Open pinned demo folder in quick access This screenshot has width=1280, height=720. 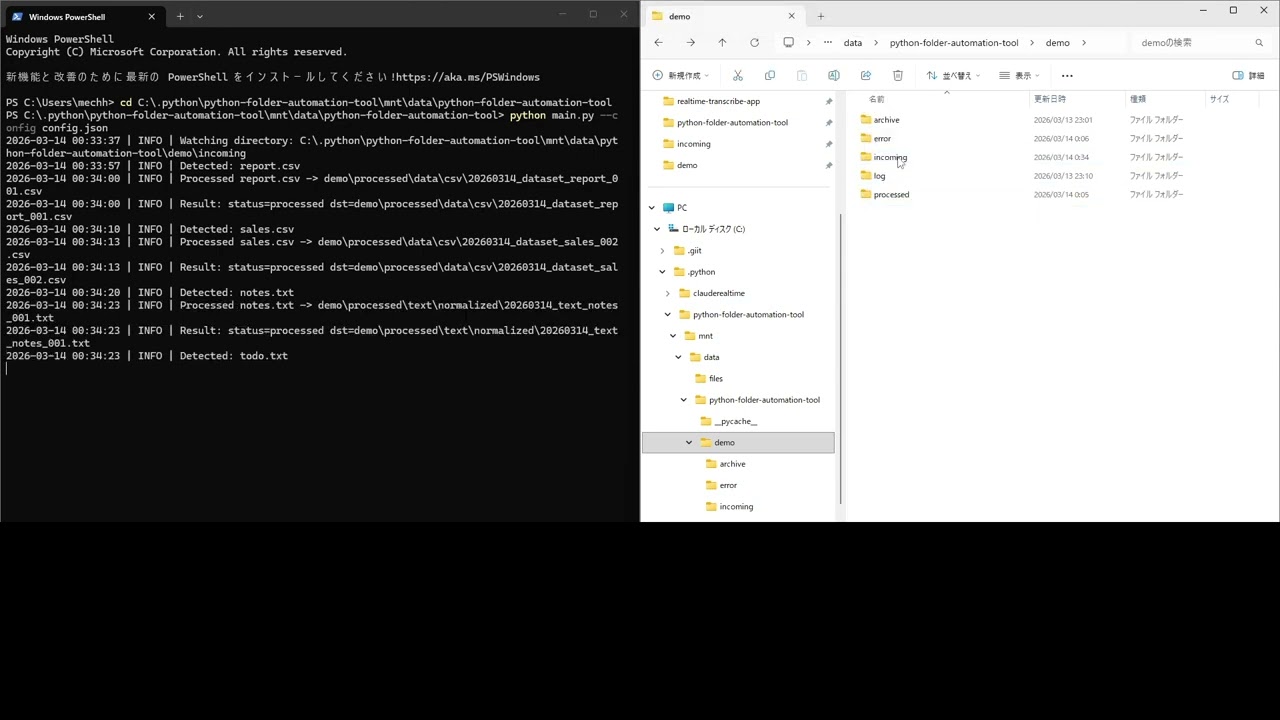[x=687, y=165]
